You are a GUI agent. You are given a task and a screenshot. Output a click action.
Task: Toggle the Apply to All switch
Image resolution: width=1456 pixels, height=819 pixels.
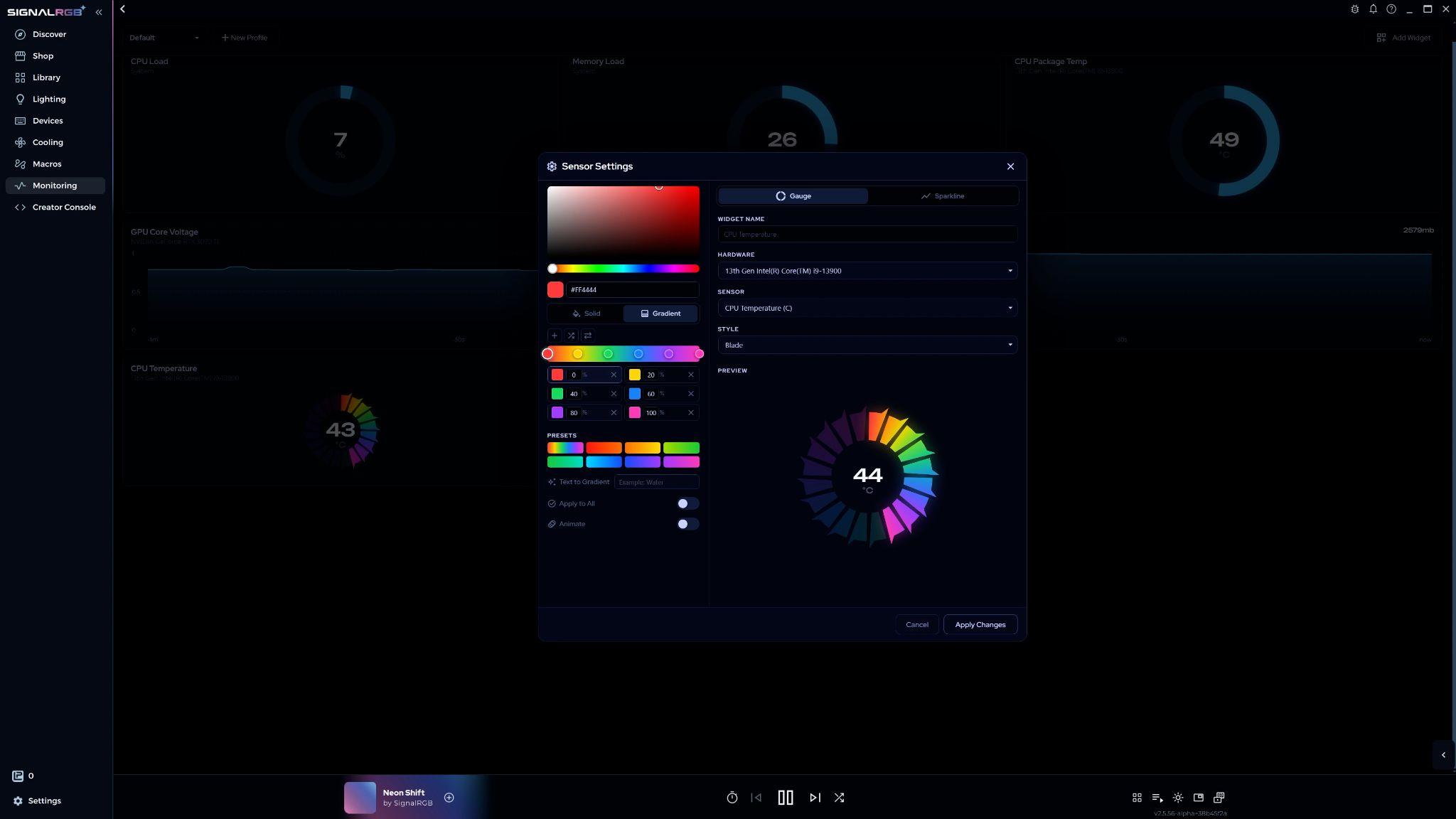687,503
